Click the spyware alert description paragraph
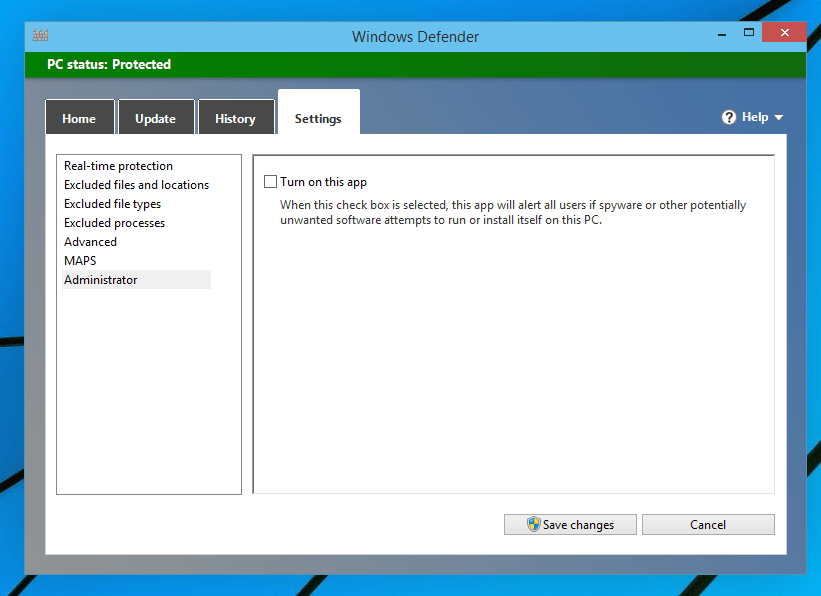 point(513,212)
